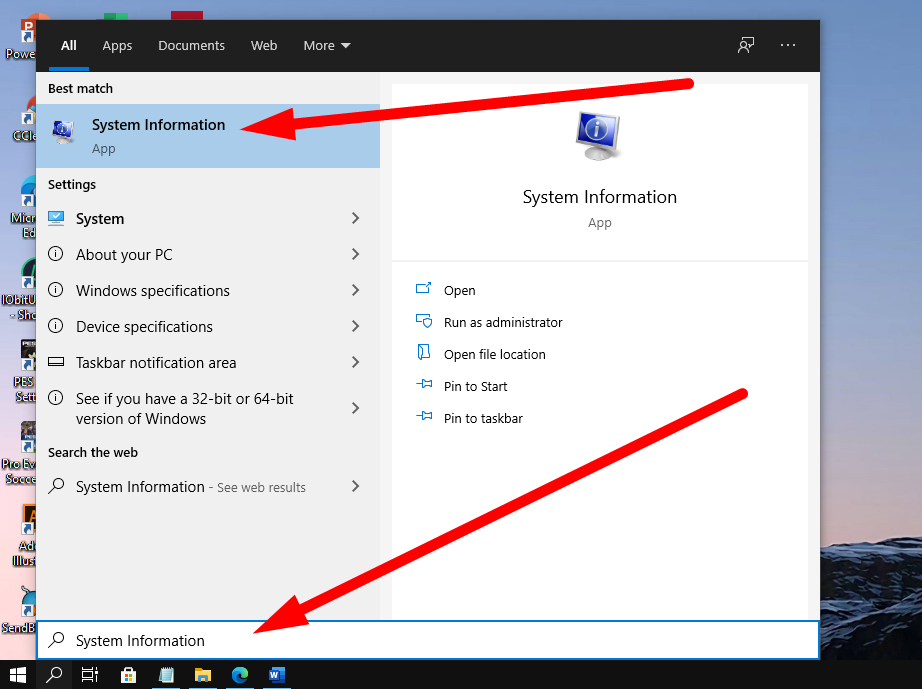Choose Open for System Information

(x=459, y=290)
